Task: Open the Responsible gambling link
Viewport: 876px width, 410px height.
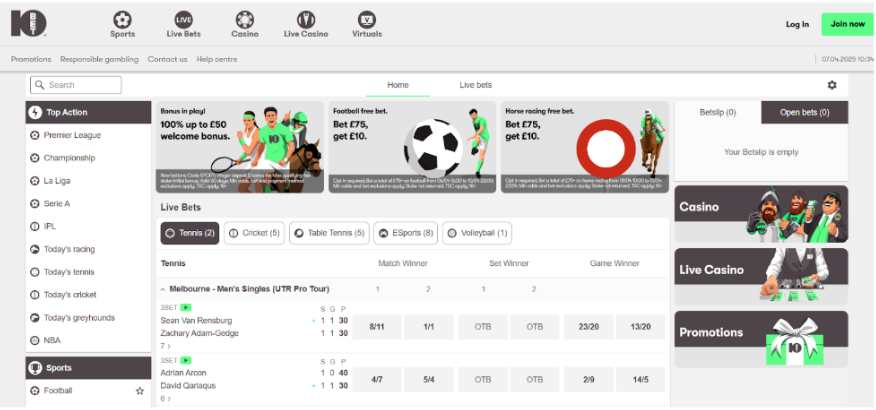Action: click(x=99, y=59)
